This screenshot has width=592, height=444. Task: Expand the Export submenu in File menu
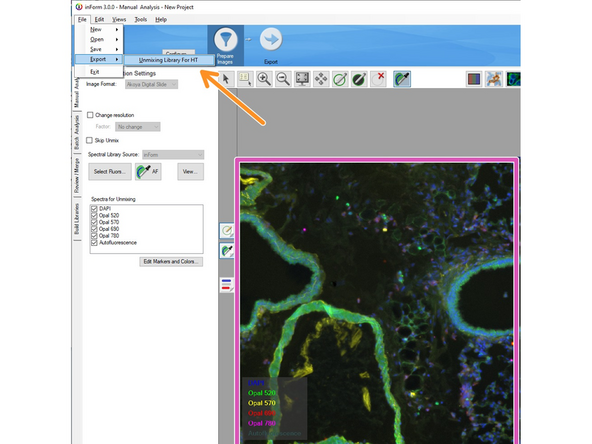click(99, 59)
